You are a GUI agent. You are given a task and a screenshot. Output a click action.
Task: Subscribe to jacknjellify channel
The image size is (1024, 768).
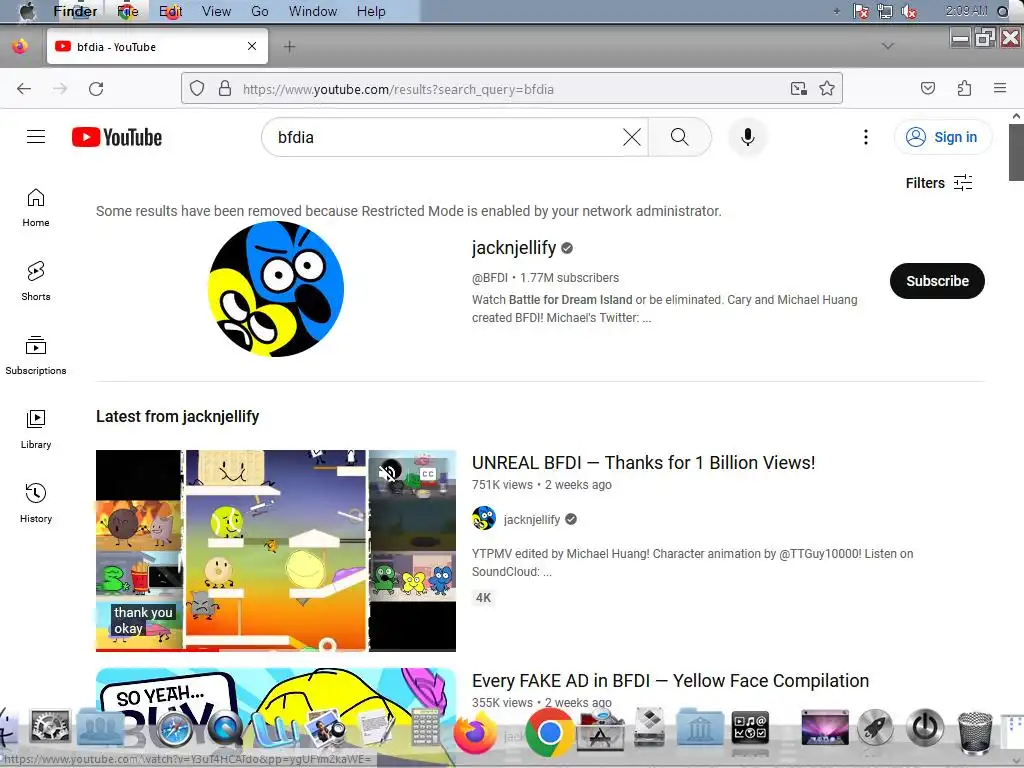(x=937, y=281)
